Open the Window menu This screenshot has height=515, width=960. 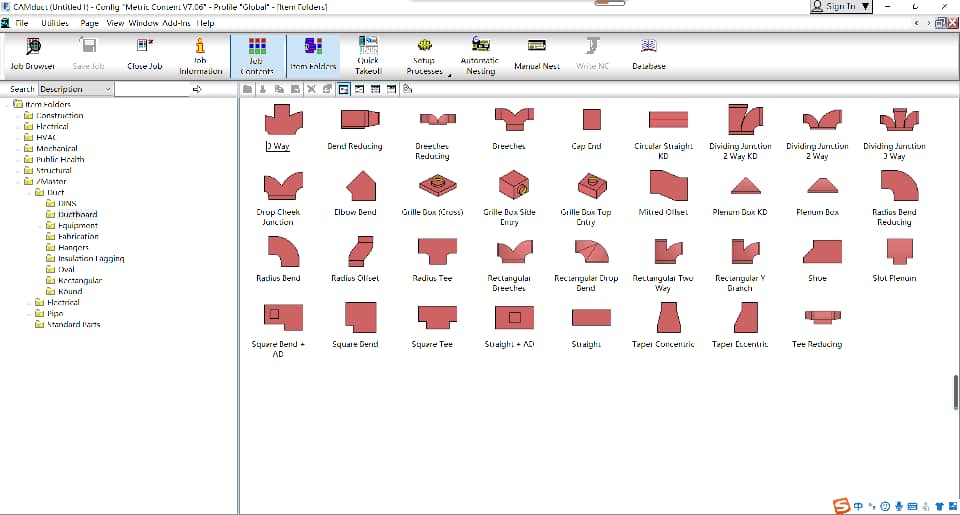pyautogui.click(x=143, y=23)
